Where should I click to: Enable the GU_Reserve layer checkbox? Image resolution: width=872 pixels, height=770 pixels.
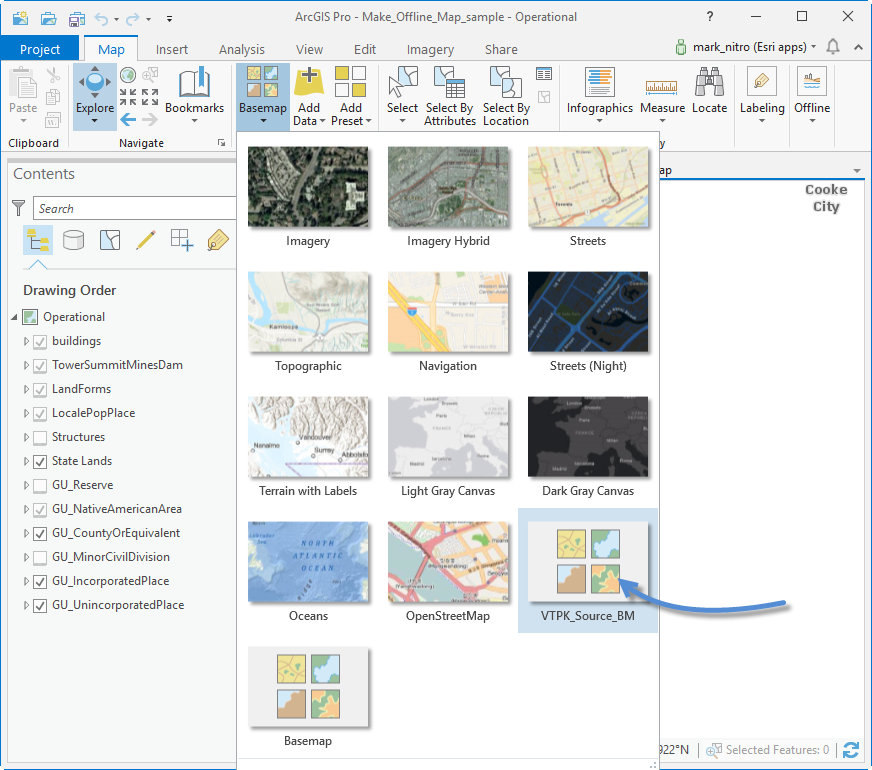39,485
